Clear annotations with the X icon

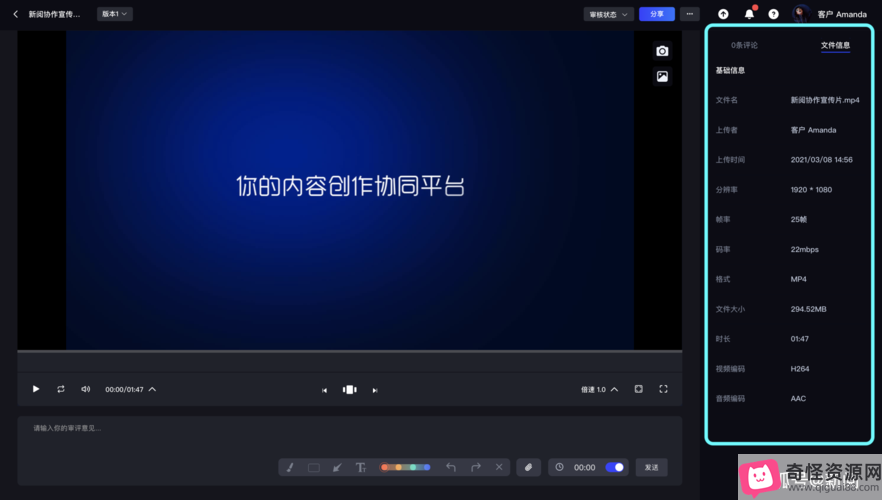click(499, 467)
